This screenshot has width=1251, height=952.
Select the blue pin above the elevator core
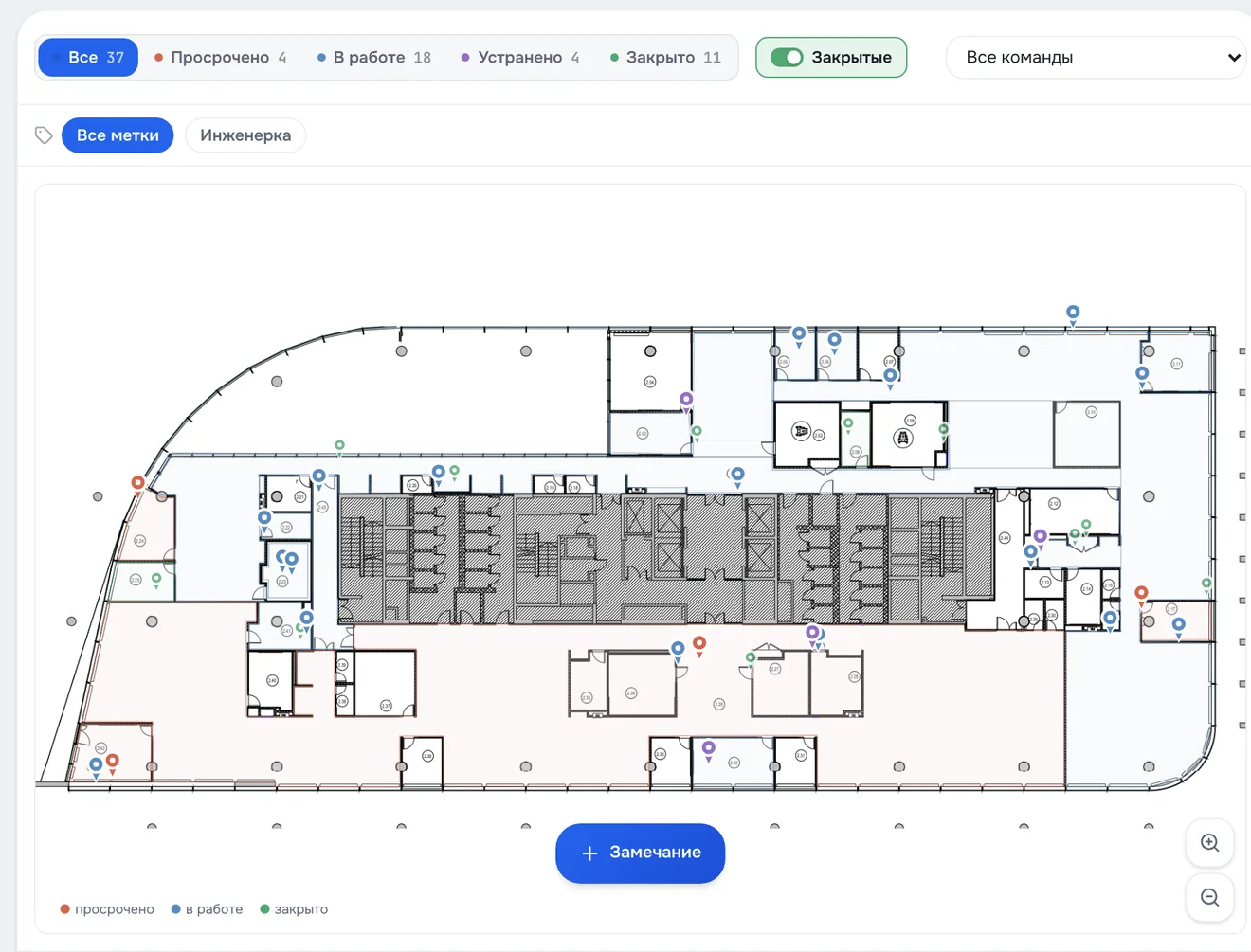click(737, 476)
